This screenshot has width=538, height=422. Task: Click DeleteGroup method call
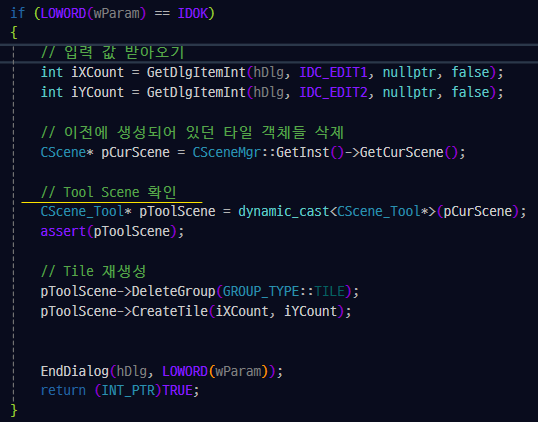point(174,292)
